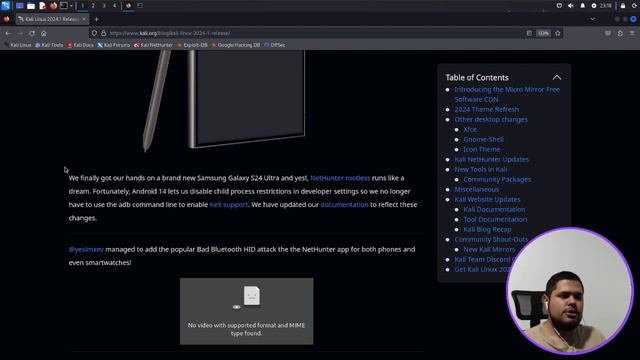Jump to Kali Website Updates section
Viewport: 640px width, 360px height.
click(x=487, y=200)
